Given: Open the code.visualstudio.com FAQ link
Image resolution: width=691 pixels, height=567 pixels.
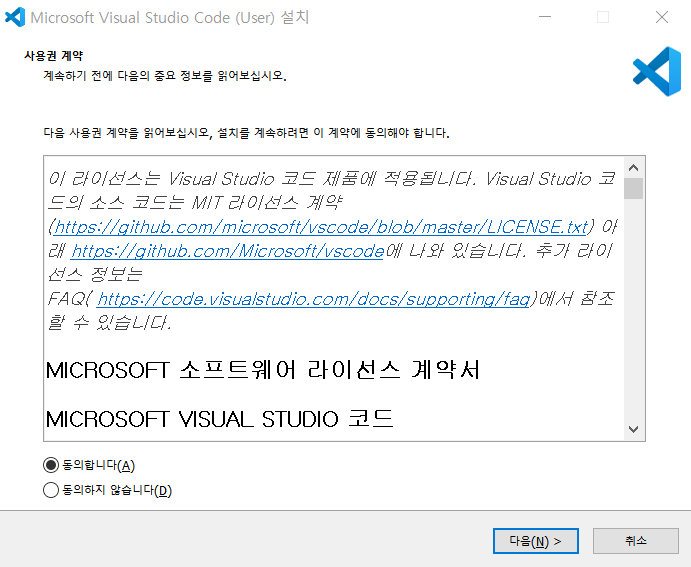Looking at the screenshot, I should (x=313, y=299).
